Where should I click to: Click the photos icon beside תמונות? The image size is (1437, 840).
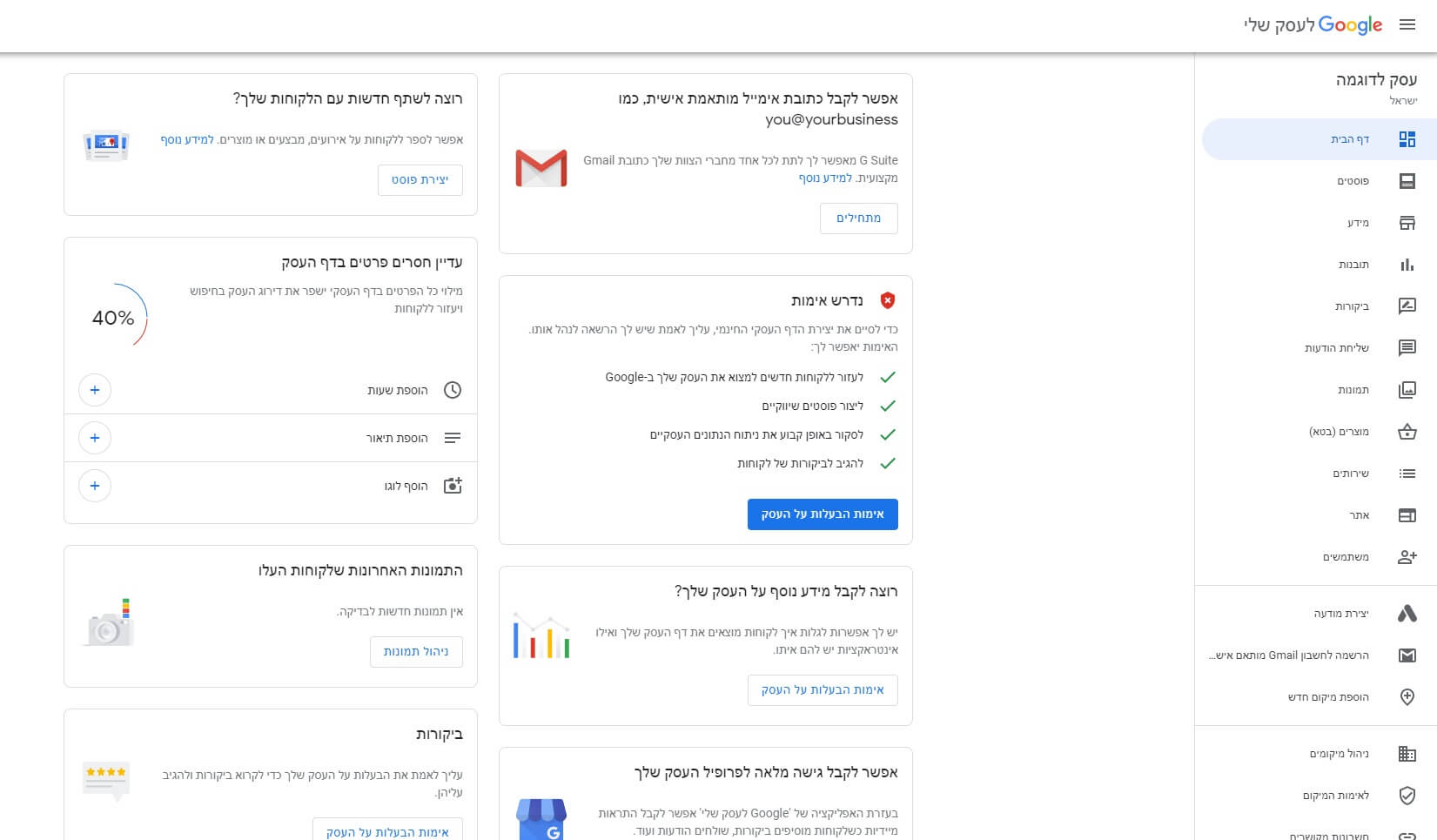(x=1407, y=390)
